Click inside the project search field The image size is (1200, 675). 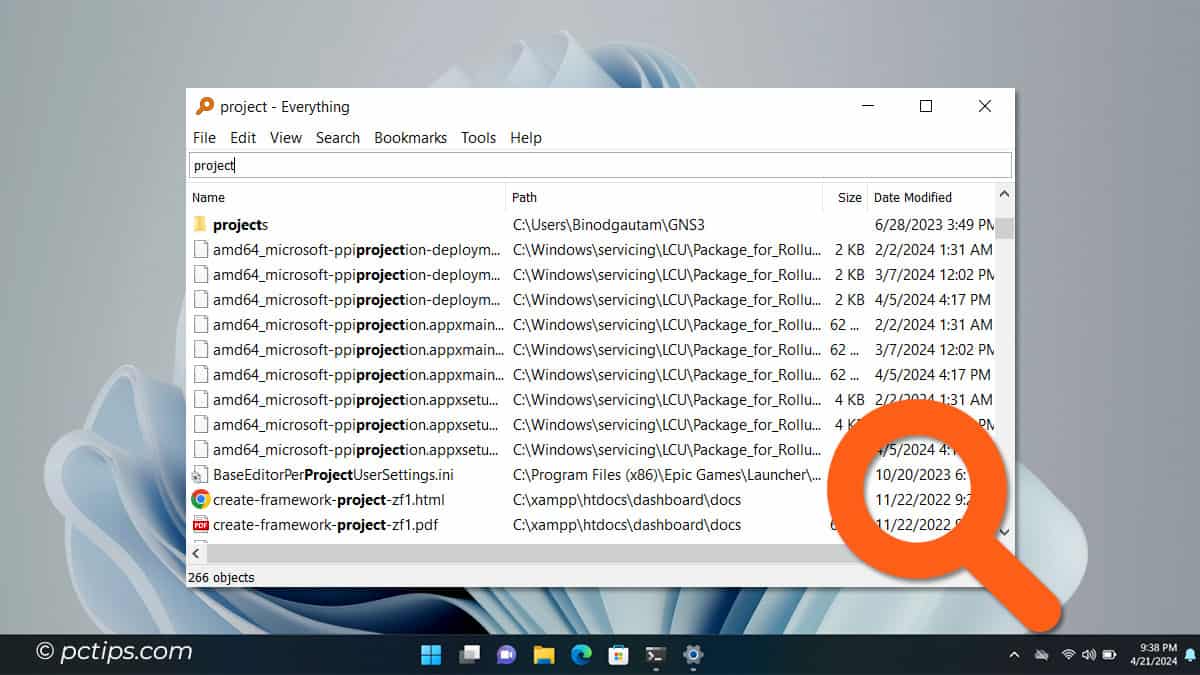click(400, 164)
